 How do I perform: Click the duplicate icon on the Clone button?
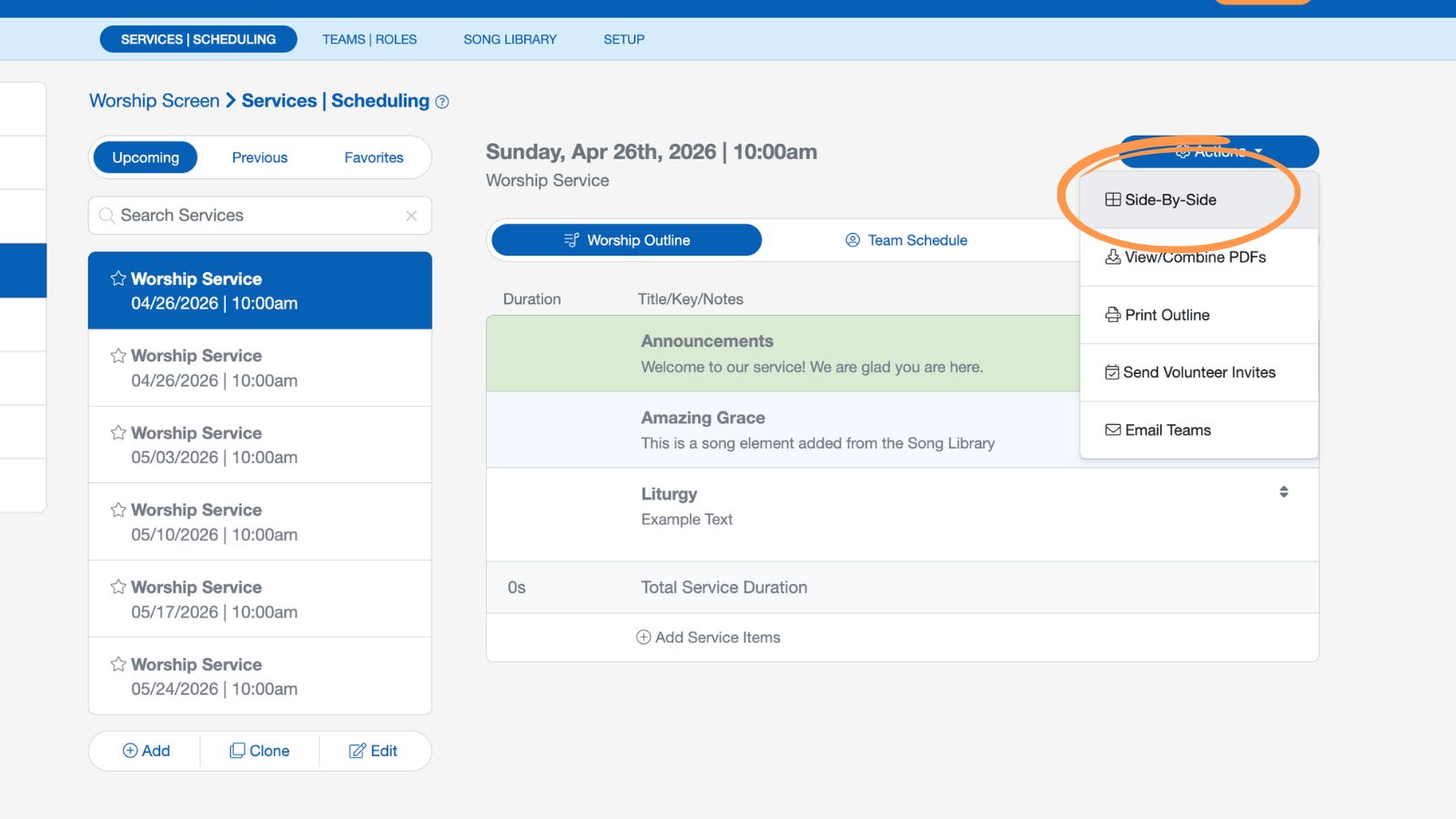pos(238,751)
